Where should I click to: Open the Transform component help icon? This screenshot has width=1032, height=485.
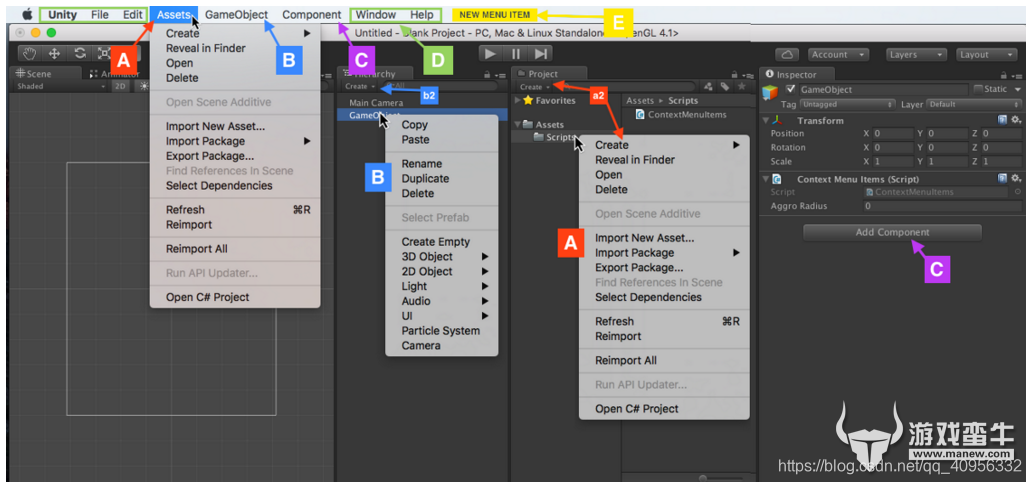1002,120
